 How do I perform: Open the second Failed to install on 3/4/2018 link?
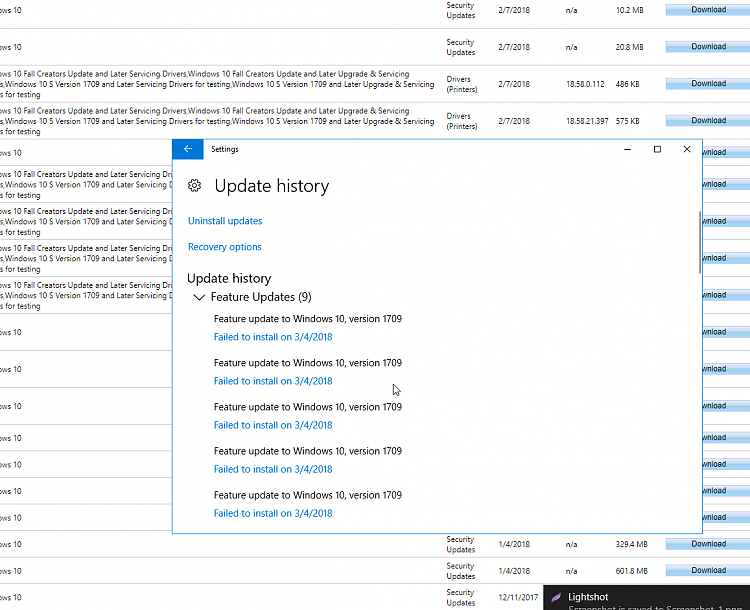tap(273, 381)
